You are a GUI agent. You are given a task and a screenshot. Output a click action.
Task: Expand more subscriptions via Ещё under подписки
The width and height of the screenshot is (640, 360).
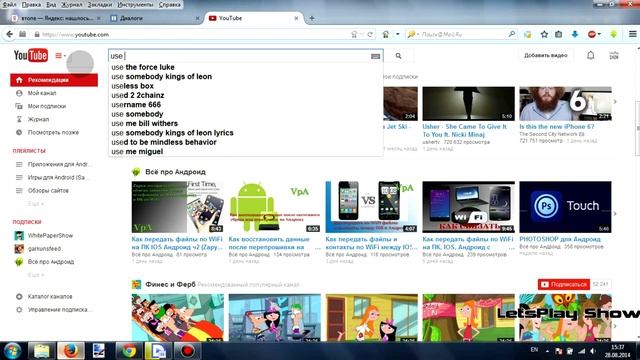pos(36,275)
